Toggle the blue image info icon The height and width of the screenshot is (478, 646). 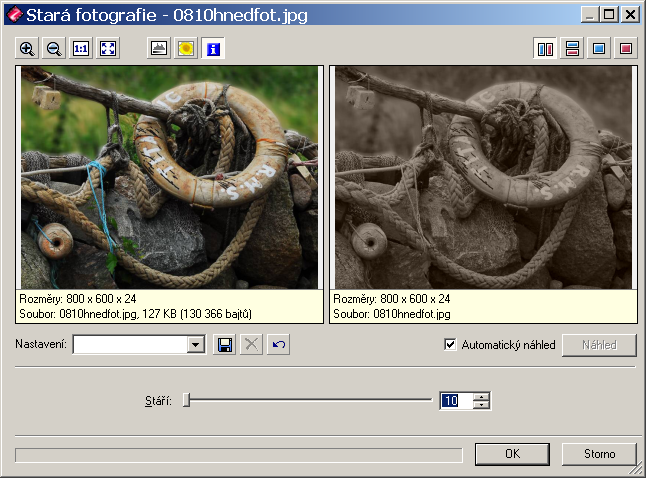(x=213, y=48)
